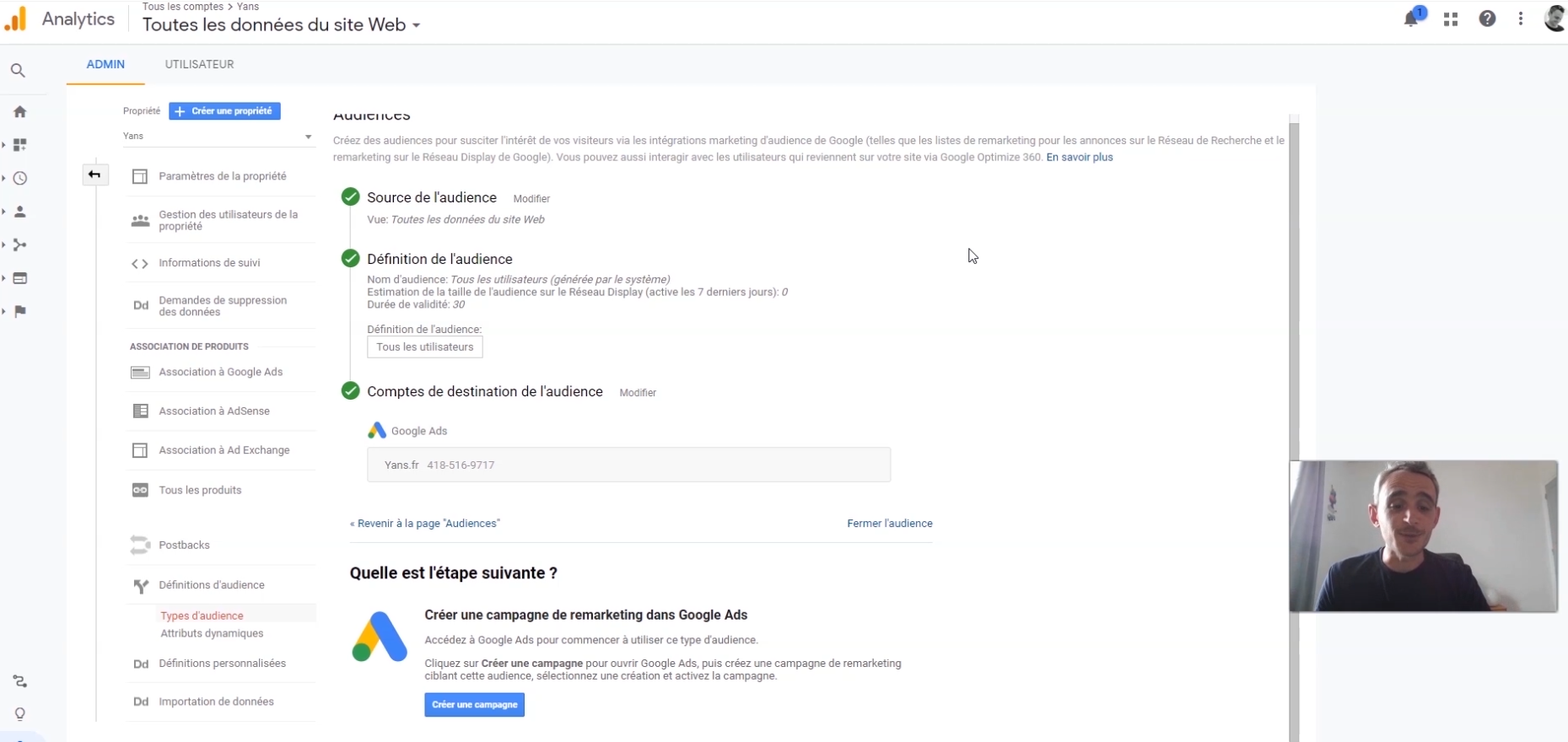Click the Yans.fr 418-516-9717 account field
Screen dimensions: 1568x742
628,465
